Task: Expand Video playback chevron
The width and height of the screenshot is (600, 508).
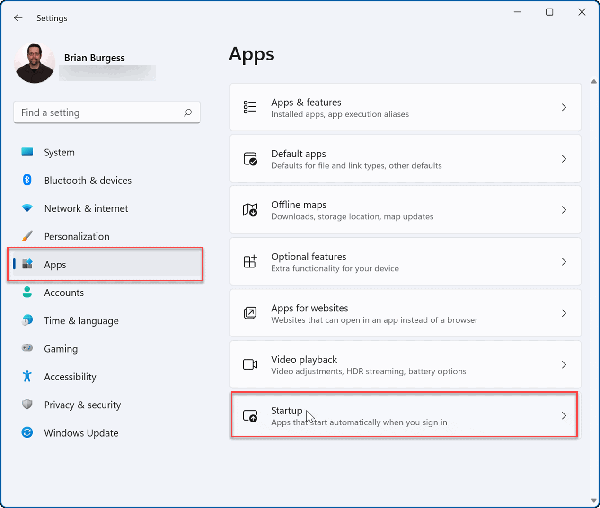Action: [x=563, y=365]
